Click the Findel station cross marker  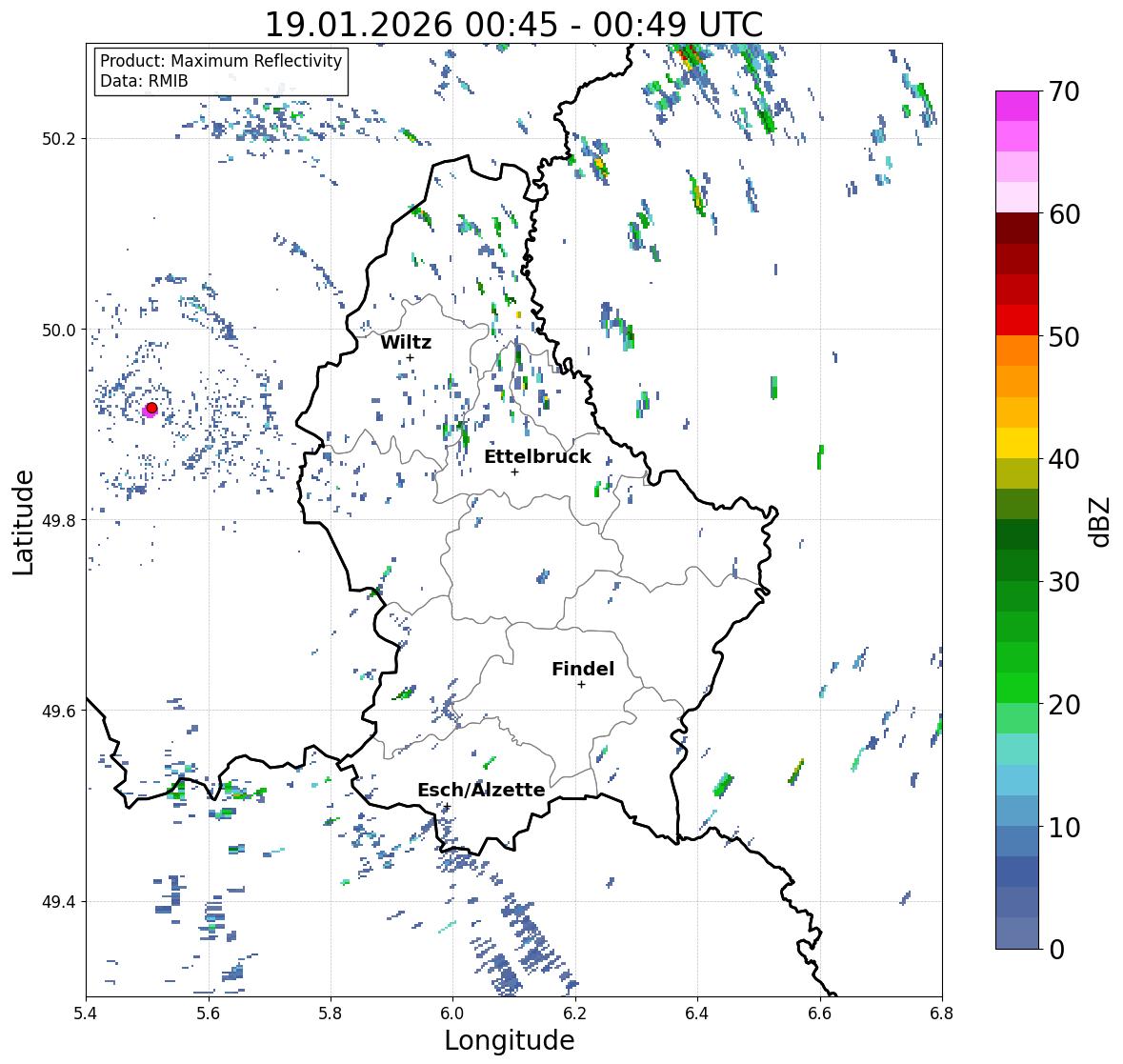(582, 685)
